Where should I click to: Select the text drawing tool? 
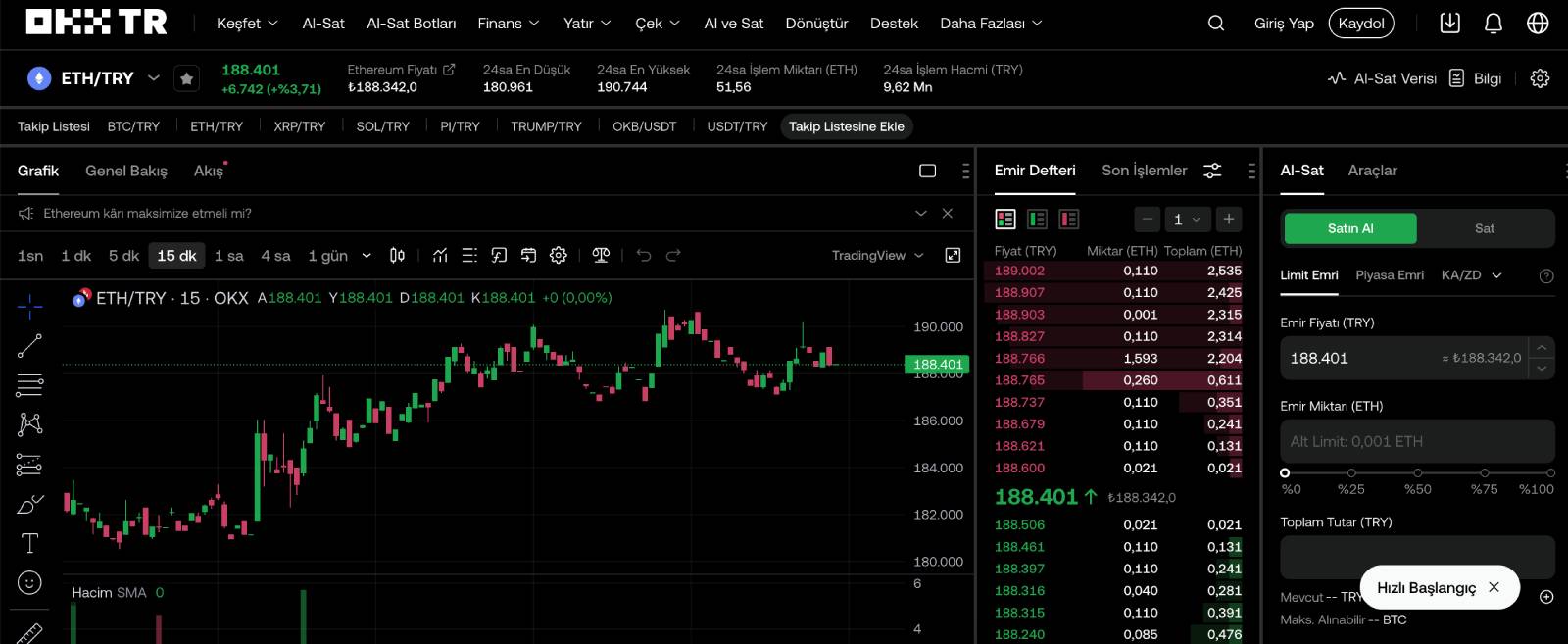[29, 543]
